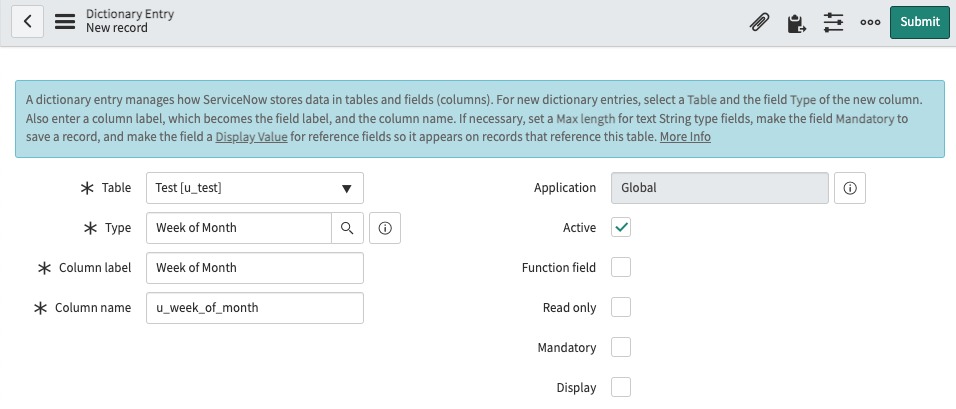Click the Column label input field
This screenshot has width=956, height=409.
click(x=254, y=268)
